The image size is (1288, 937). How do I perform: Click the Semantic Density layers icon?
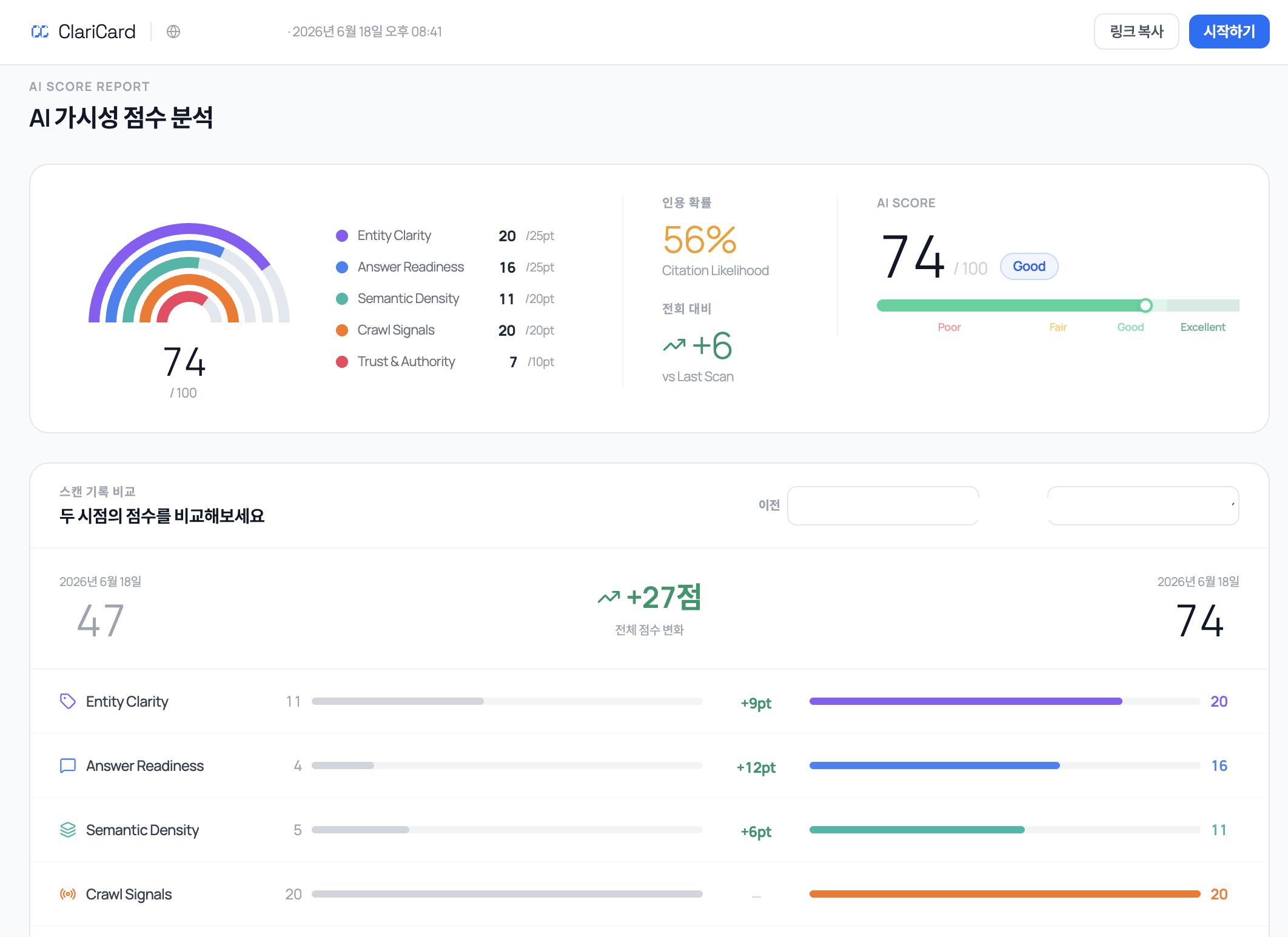[x=68, y=830]
